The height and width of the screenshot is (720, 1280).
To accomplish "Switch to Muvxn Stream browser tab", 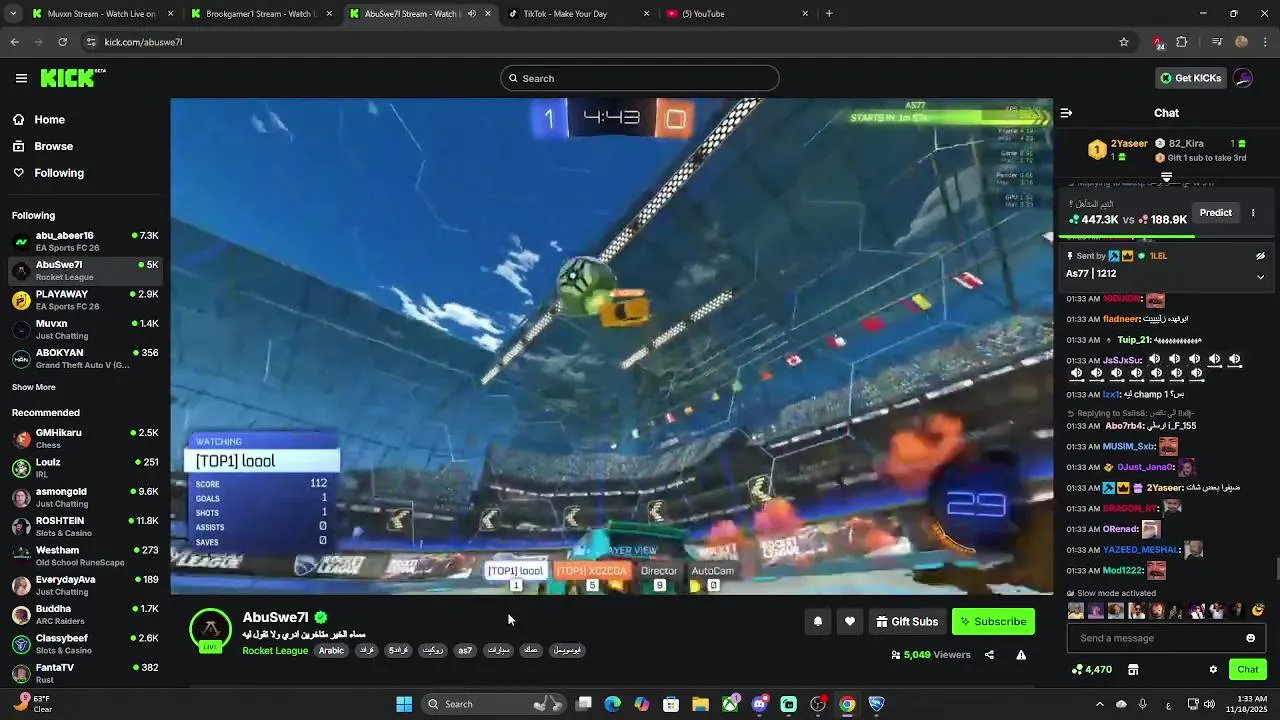I will tap(100, 14).
